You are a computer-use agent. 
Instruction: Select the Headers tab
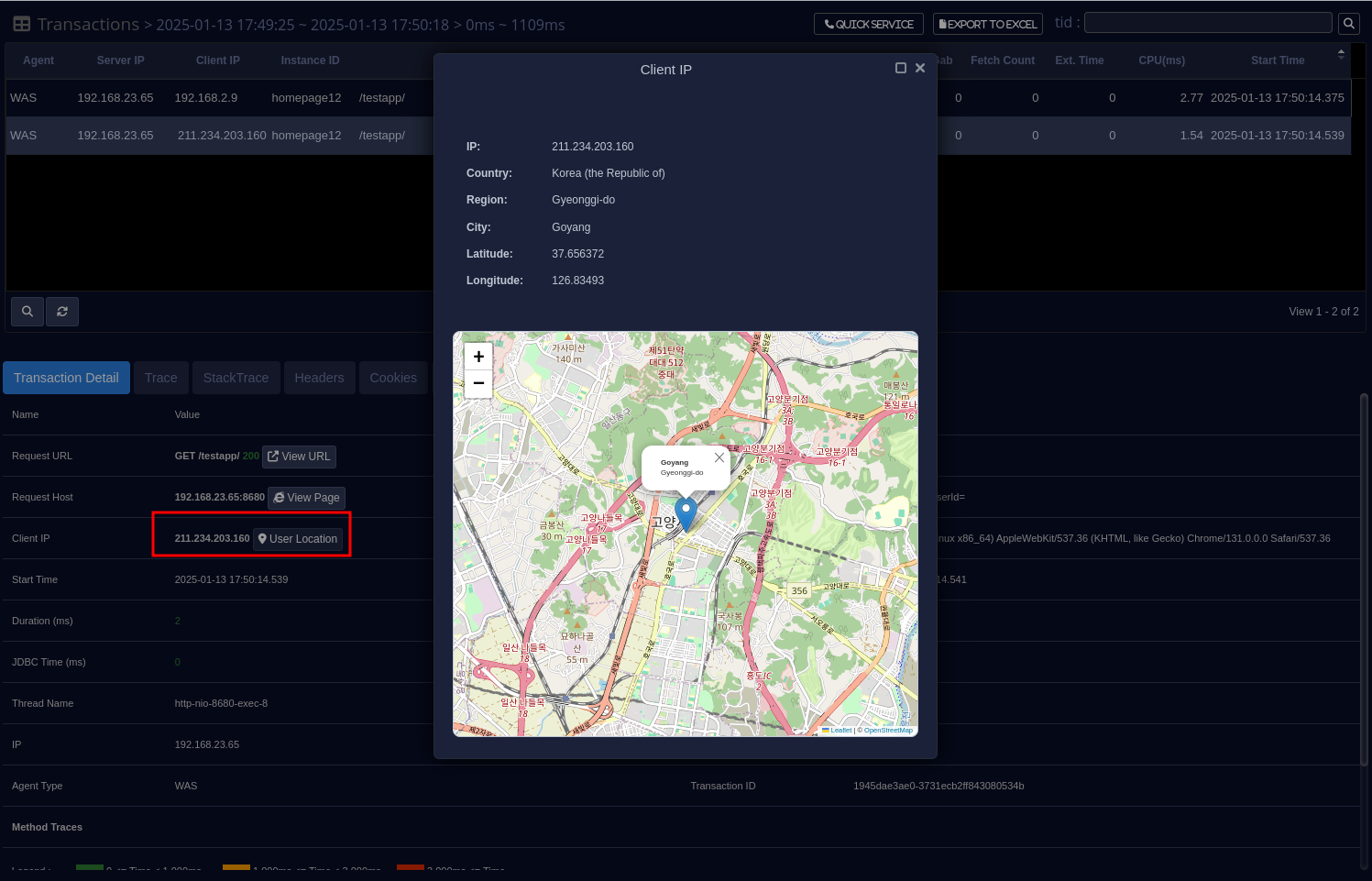[x=319, y=378]
